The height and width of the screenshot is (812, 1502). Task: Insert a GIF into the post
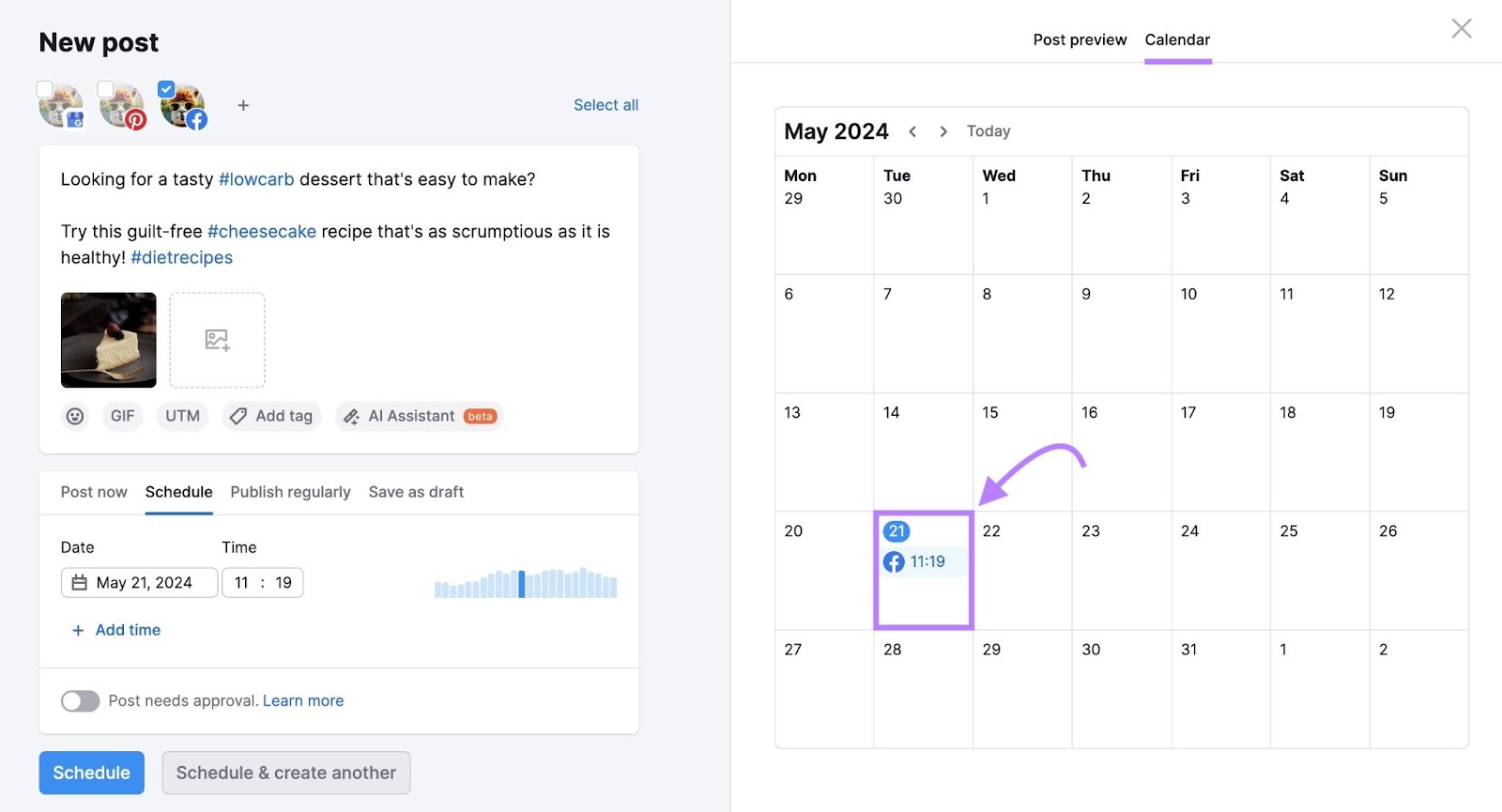122,416
